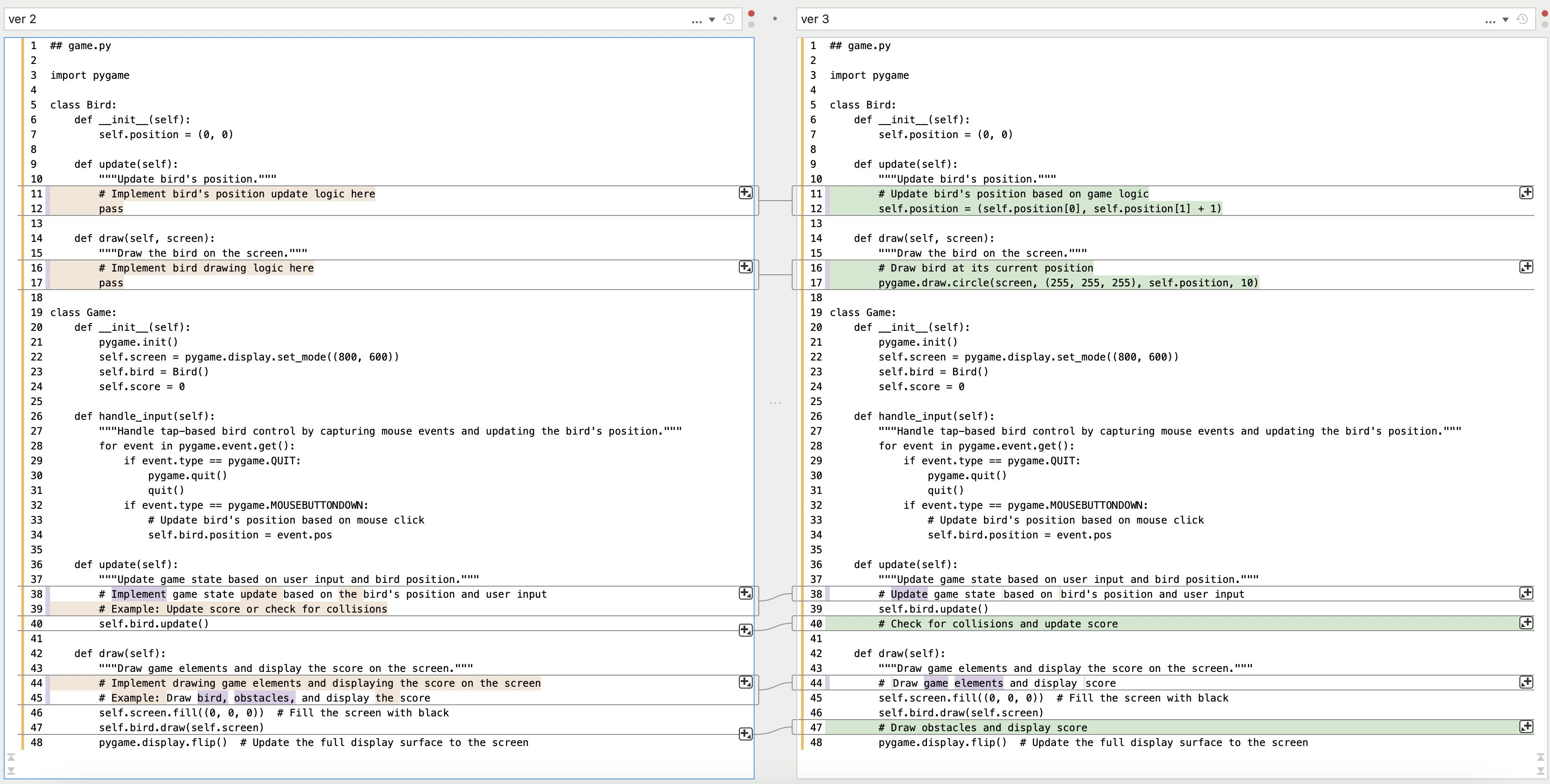The image size is (1550, 784).
Task: Click merge icon on left line 16 block
Action: 745,266
